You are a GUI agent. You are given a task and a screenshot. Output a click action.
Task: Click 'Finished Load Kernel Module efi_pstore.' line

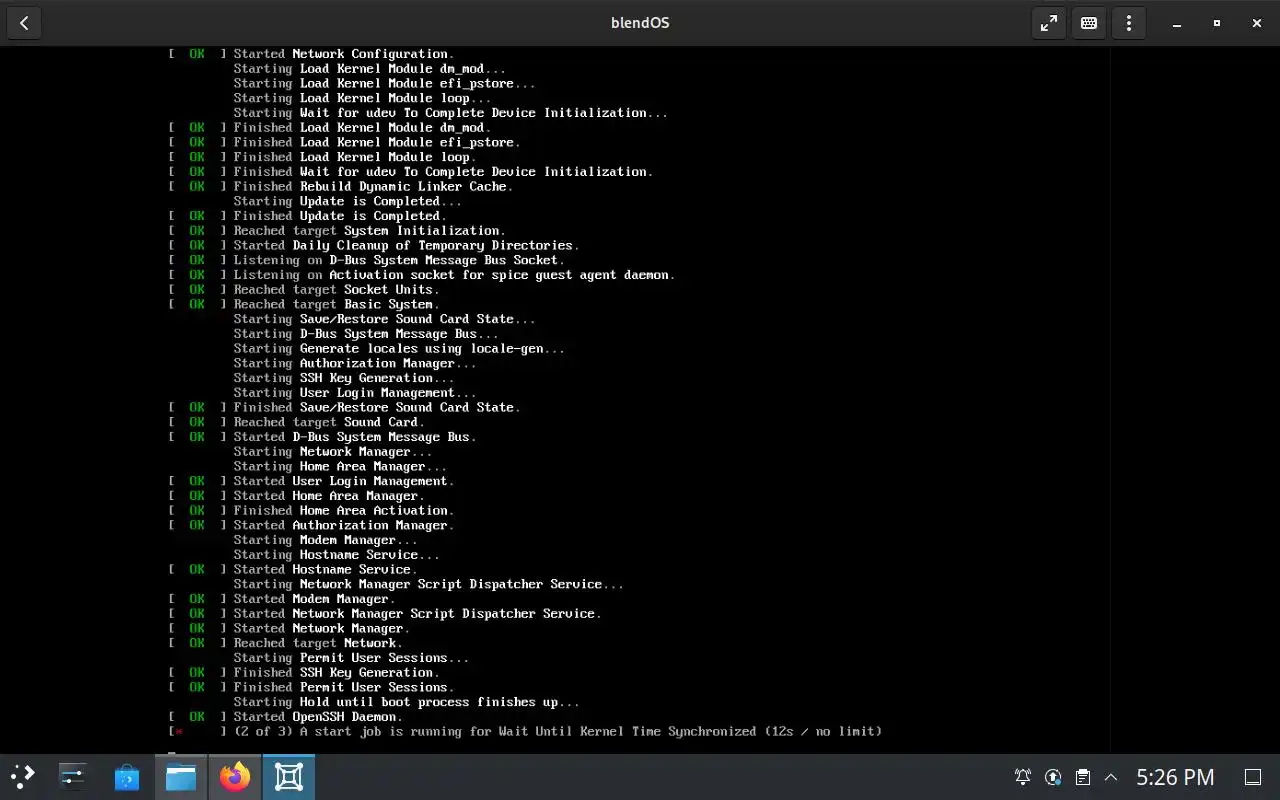pyautogui.click(x=377, y=142)
